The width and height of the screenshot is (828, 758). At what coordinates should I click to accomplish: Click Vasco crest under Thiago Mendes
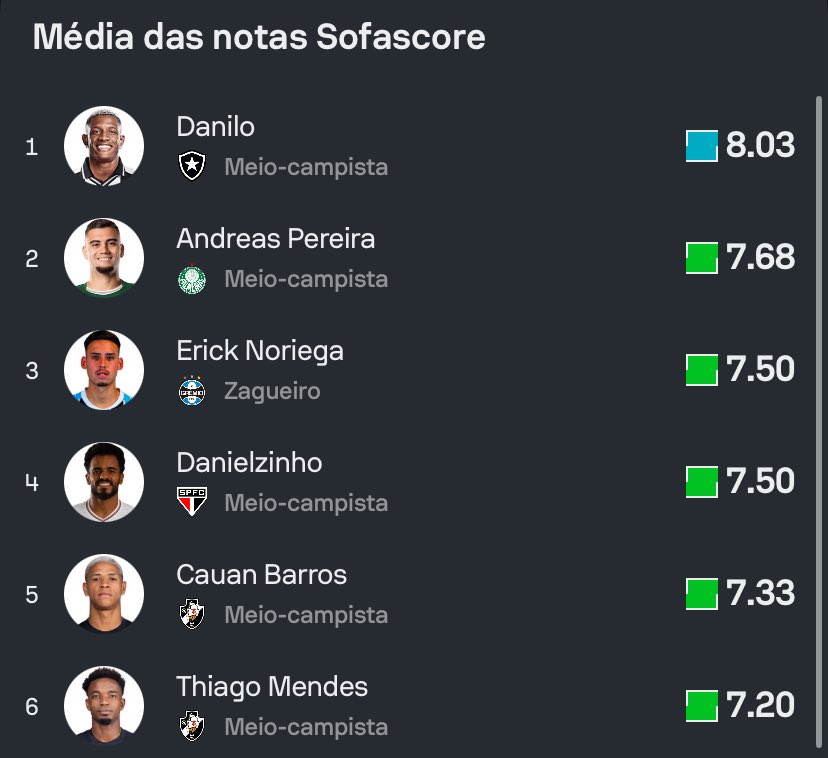click(x=191, y=726)
